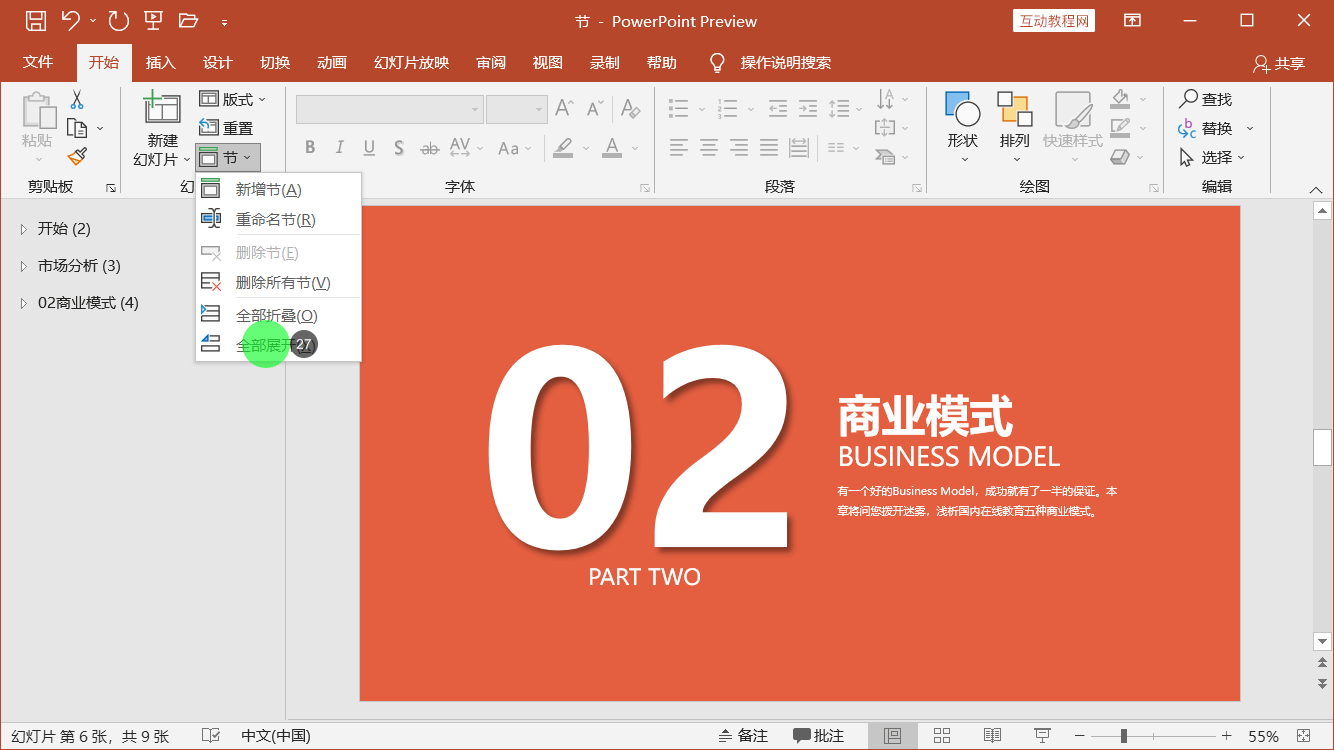Toggle Align Left paragraph button
This screenshot has height=750, width=1334.
pyautogui.click(x=679, y=148)
